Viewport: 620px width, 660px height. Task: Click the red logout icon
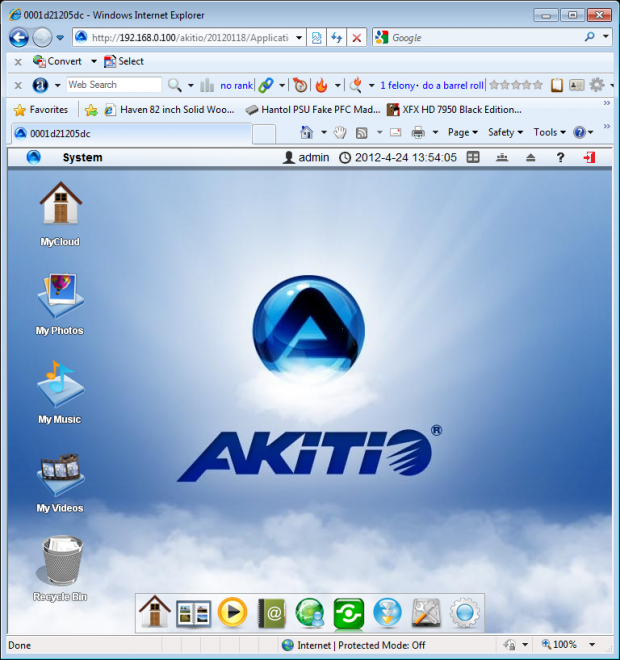point(589,157)
